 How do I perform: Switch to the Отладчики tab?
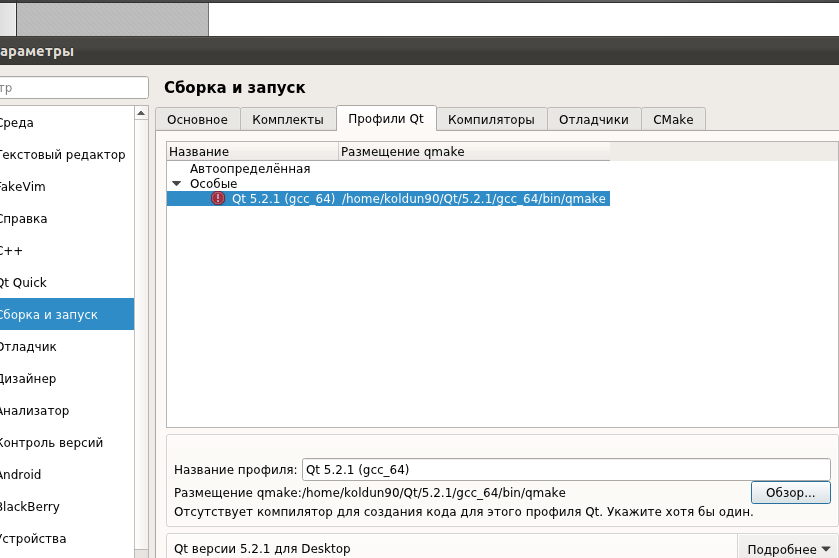[x=593, y=119]
